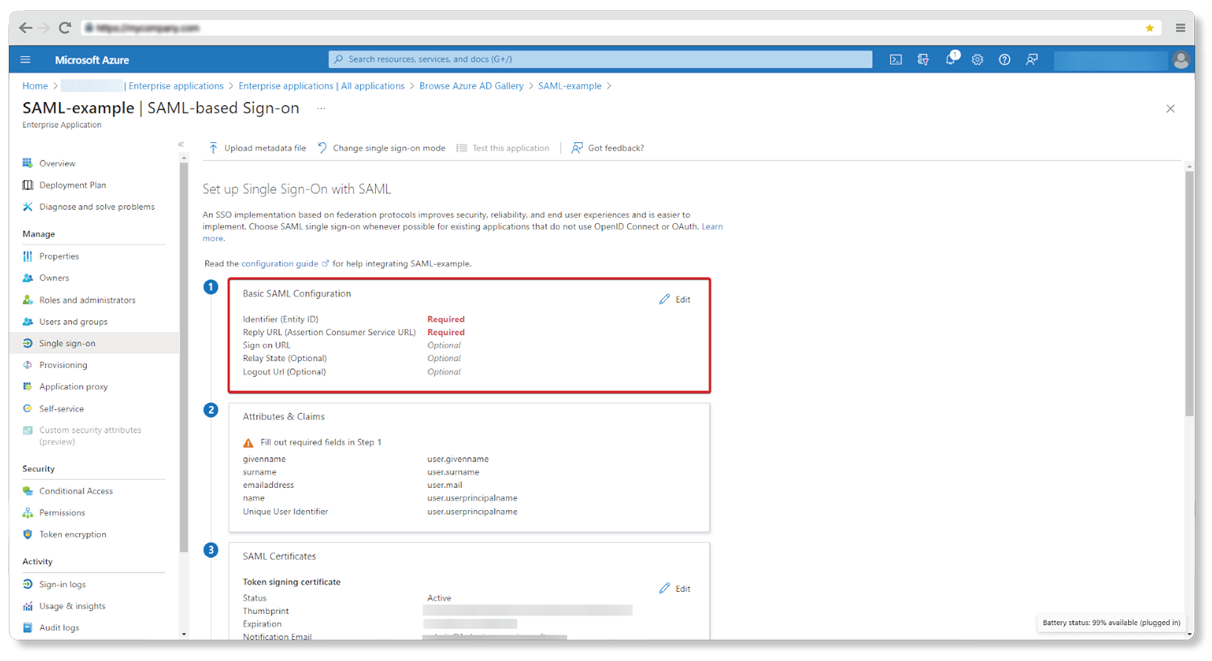The image size is (1212, 661).
Task: Open Provisioning in side menu
Action: tap(63, 365)
